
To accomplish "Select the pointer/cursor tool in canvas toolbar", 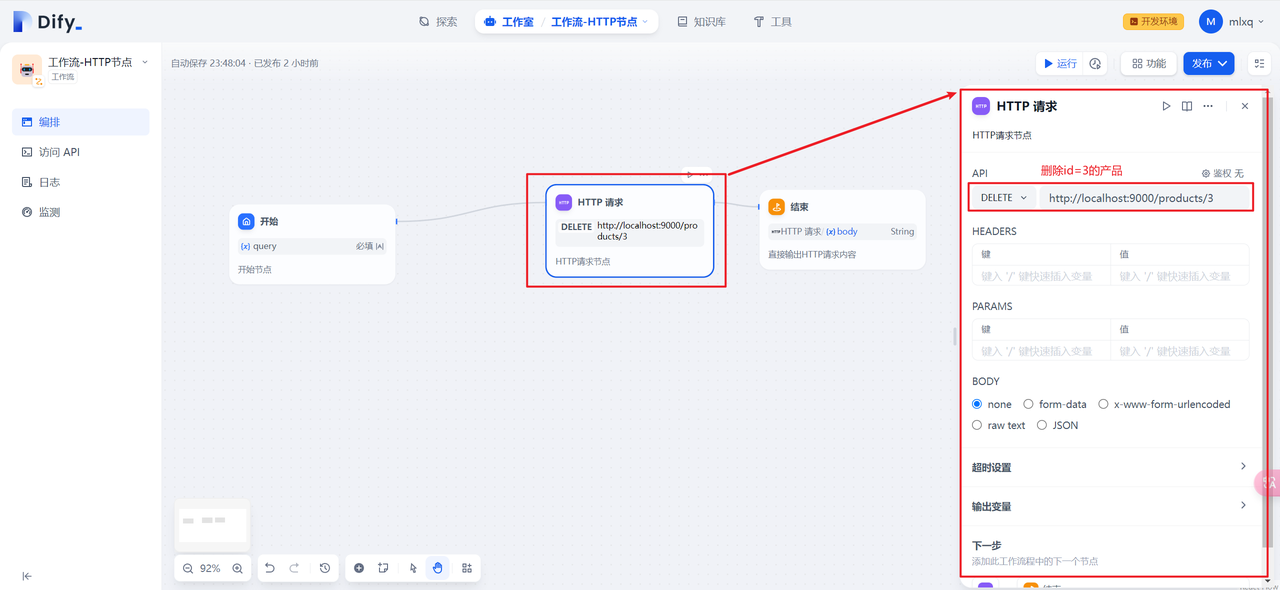I will (x=412, y=567).
